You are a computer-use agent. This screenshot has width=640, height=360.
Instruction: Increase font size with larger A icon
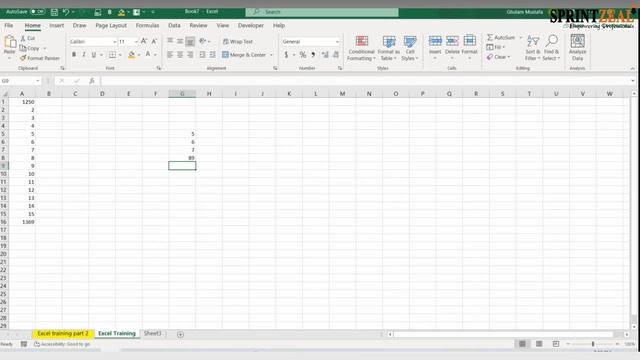click(144, 41)
